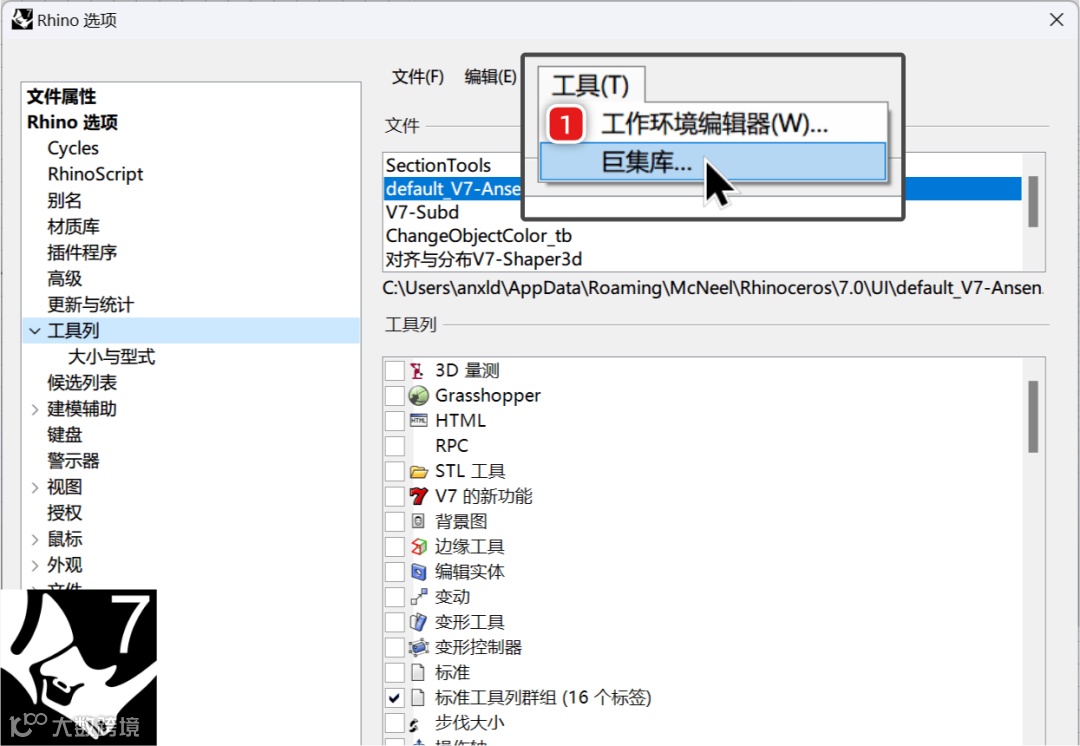Select SectionTools in file list
This screenshot has height=746, width=1080.
coord(438,165)
